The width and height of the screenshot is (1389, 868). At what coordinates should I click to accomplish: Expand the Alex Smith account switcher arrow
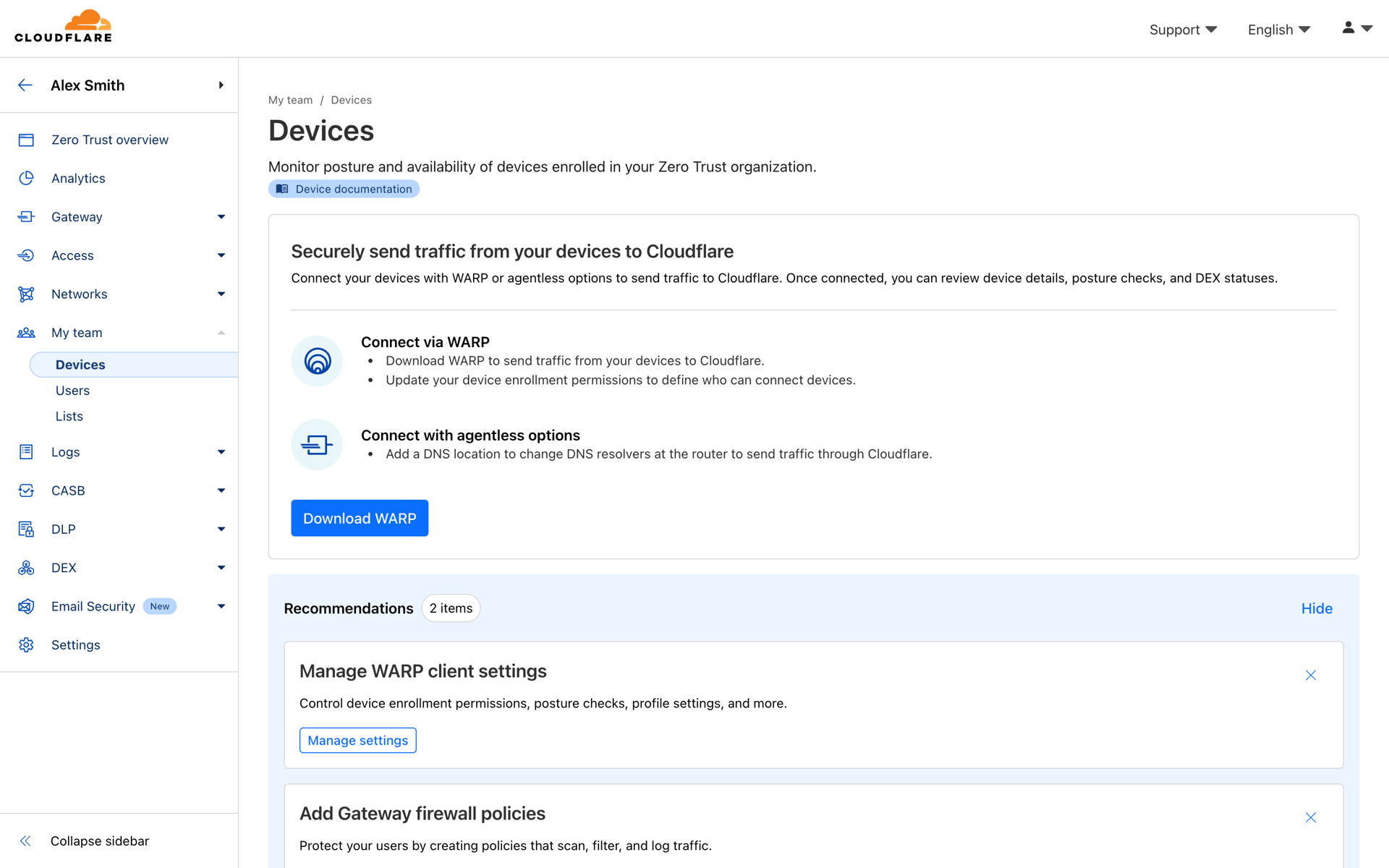[x=221, y=85]
